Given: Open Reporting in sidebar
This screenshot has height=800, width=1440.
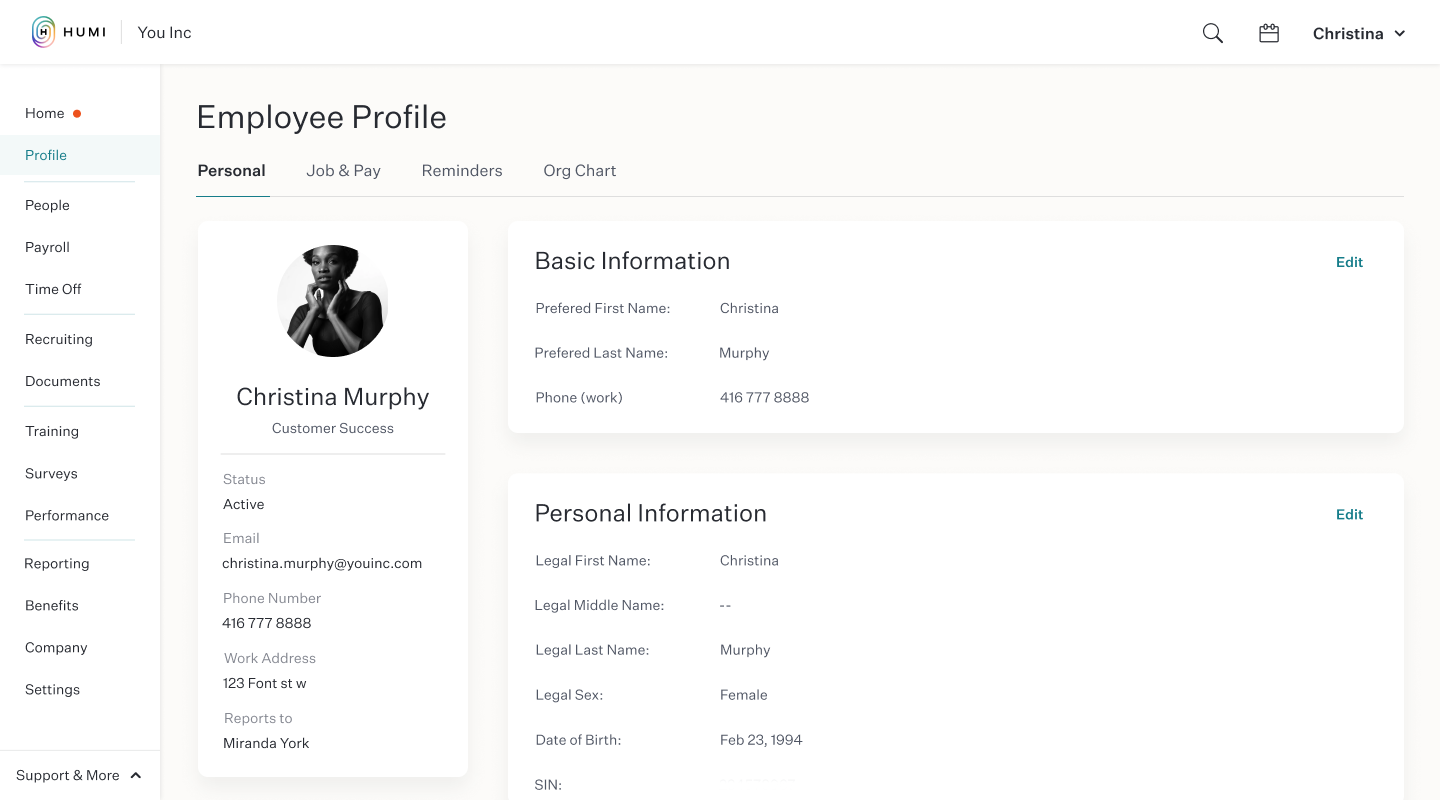Looking at the screenshot, I should tap(57, 563).
